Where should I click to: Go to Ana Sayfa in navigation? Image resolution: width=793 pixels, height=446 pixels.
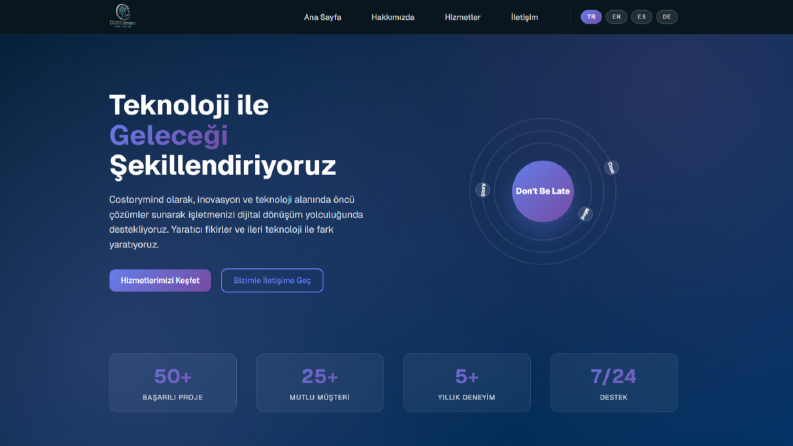[x=322, y=17]
